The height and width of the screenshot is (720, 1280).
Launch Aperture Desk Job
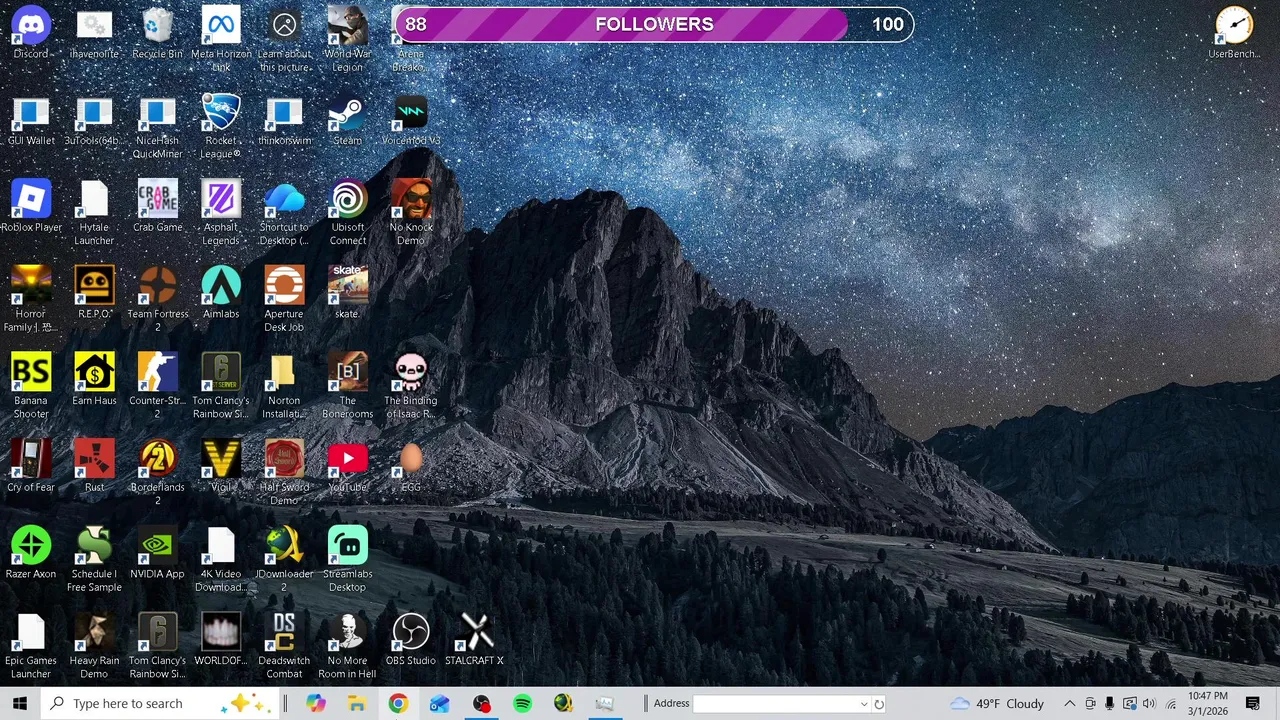click(x=284, y=299)
